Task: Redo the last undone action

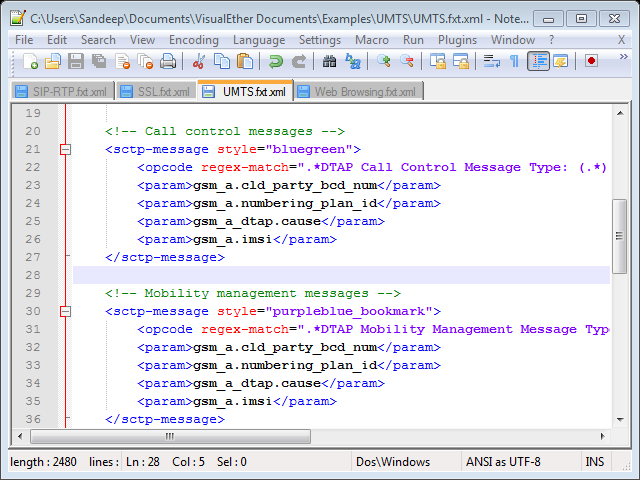Action: [x=299, y=61]
